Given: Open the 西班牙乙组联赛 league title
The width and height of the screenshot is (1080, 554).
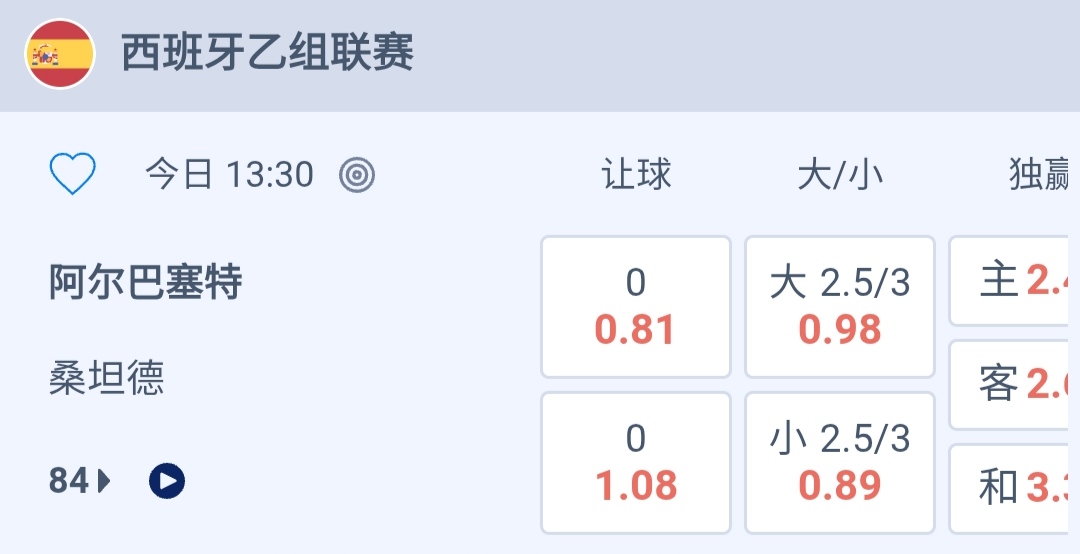Looking at the screenshot, I should pos(268,53).
